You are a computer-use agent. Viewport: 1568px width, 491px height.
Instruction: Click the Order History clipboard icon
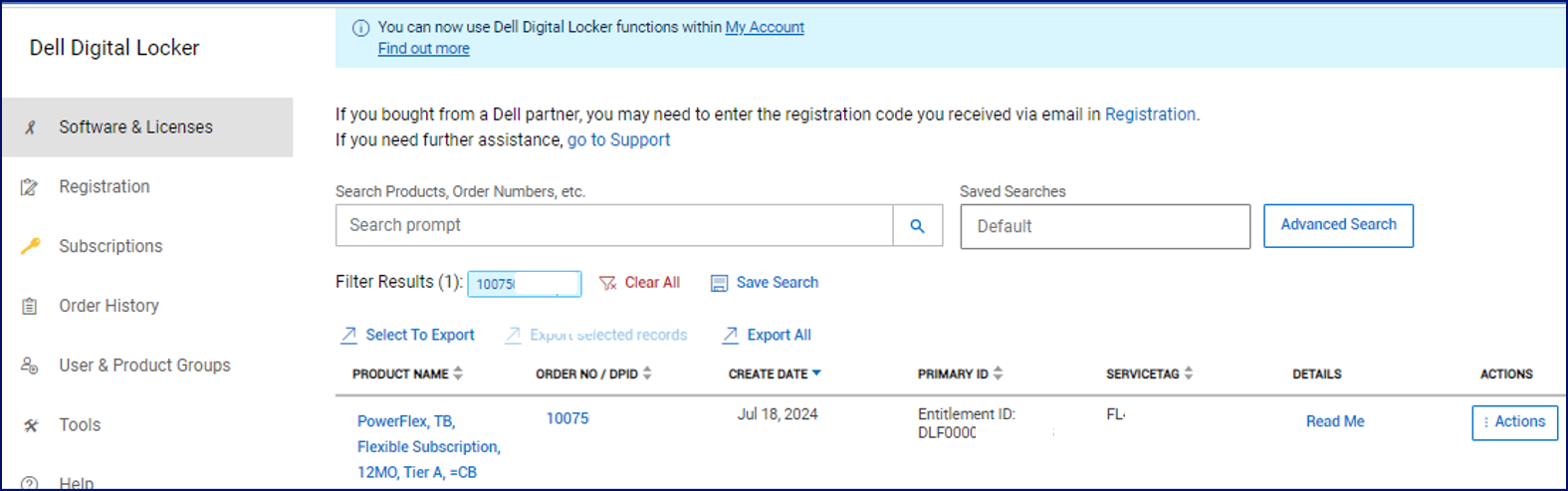click(x=30, y=306)
